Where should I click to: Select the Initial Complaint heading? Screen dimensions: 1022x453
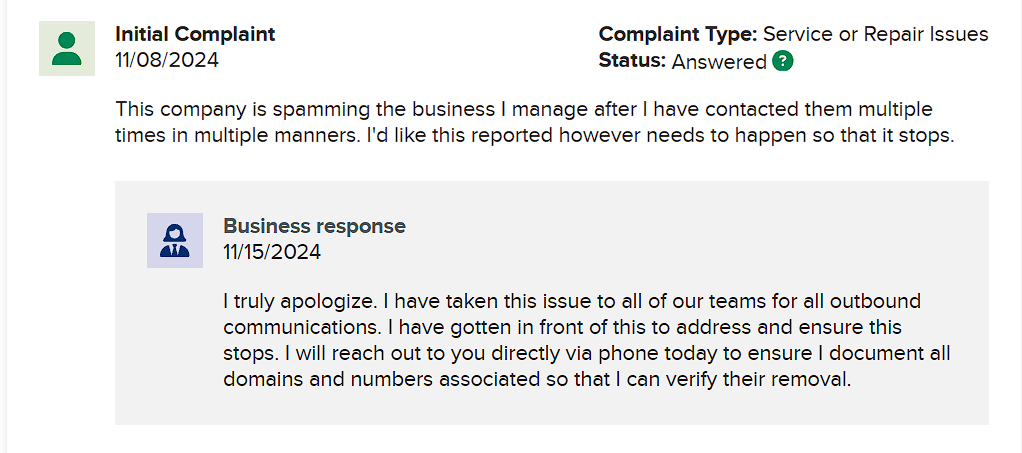click(196, 34)
